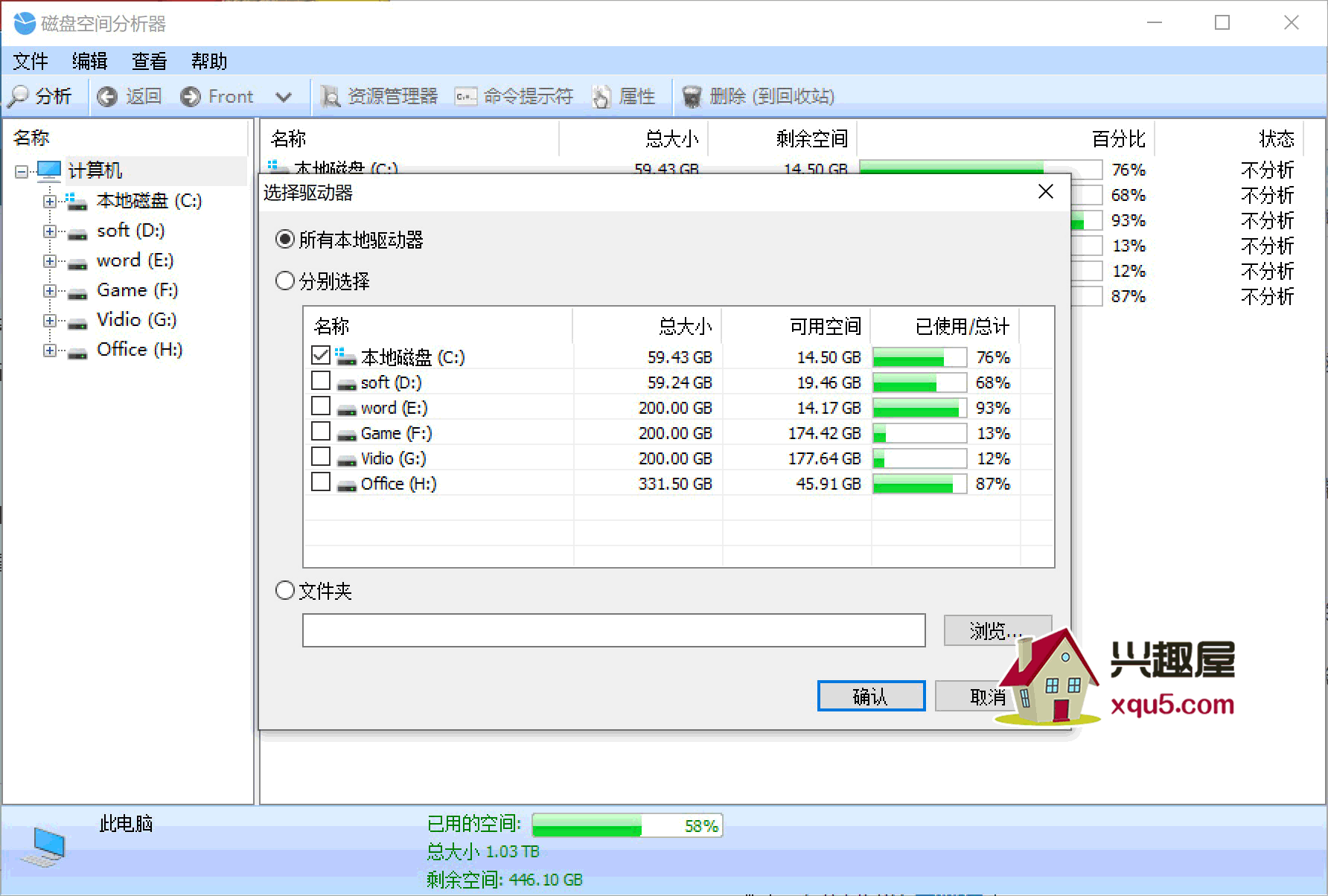The height and width of the screenshot is (896, 1328).
Task: Click the 返回 back arrow icon
Action: 108,97
